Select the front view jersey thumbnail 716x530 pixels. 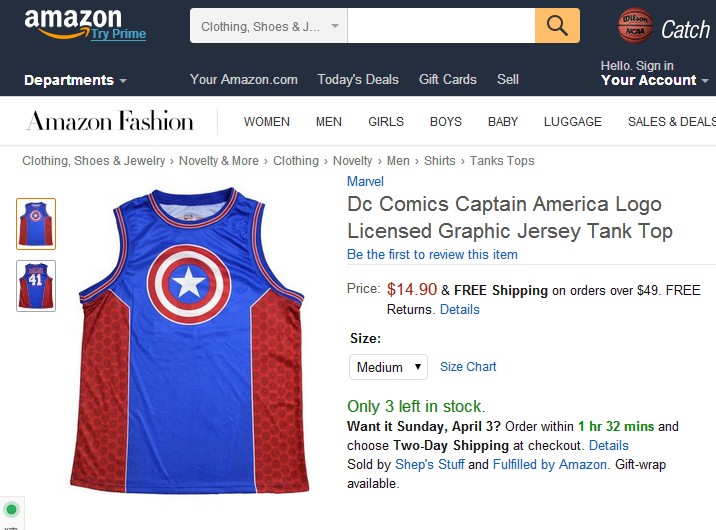36,223
